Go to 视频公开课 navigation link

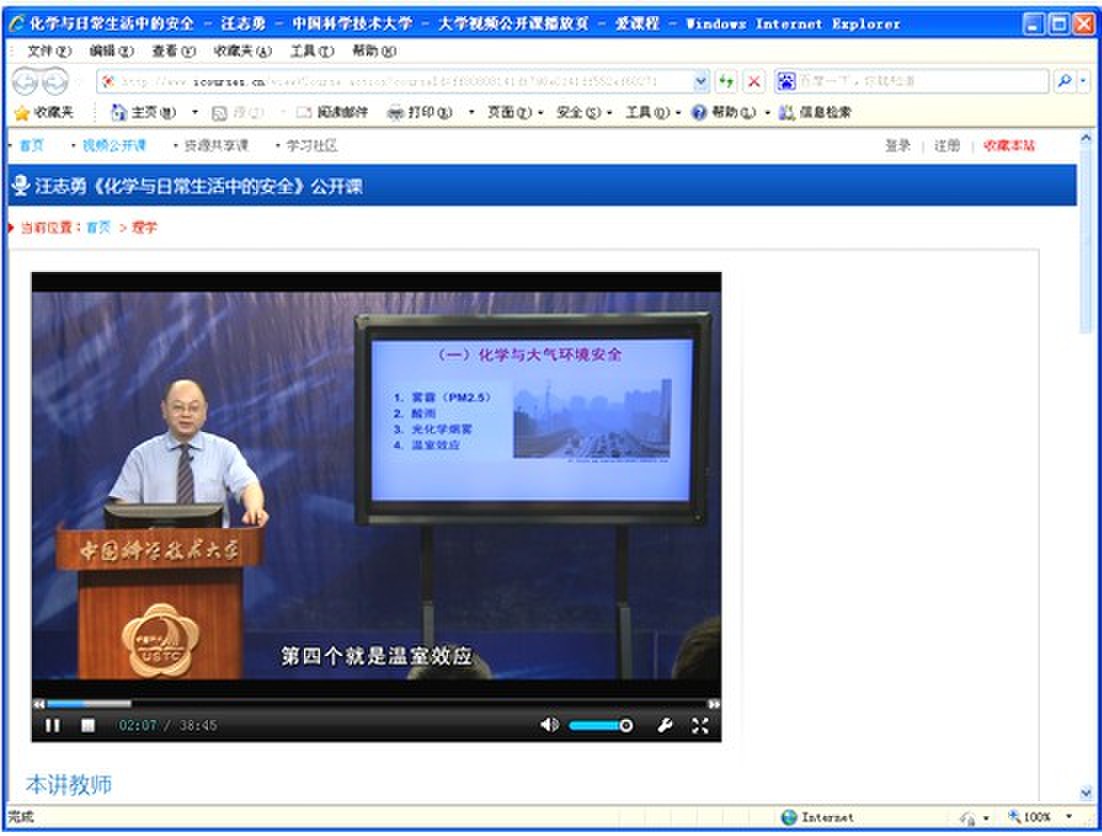click(114, 145)
